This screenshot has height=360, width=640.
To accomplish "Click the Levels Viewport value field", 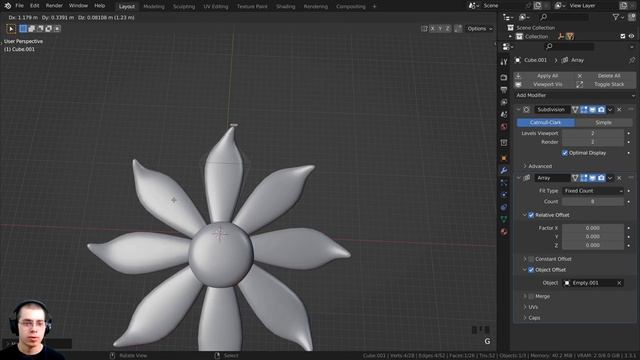I will click(x=593, y=133).
